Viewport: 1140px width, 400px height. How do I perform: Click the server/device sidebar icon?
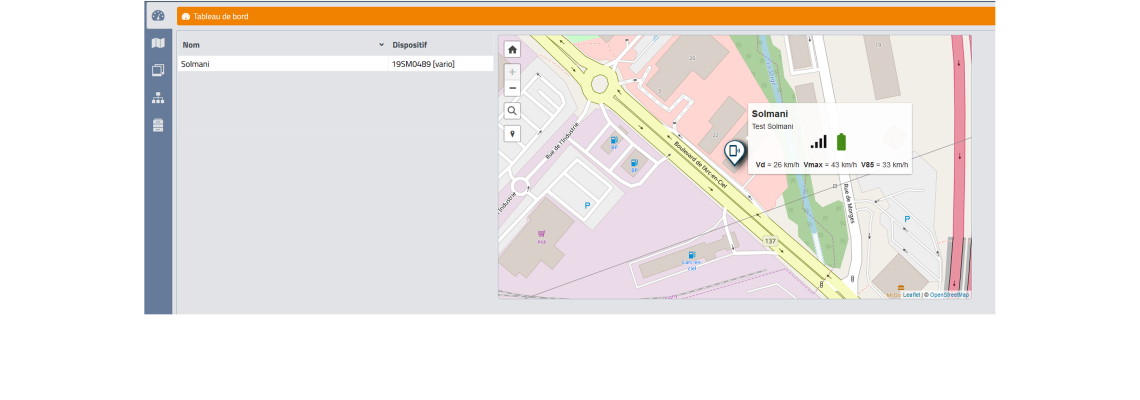click(x=158, y=125)
